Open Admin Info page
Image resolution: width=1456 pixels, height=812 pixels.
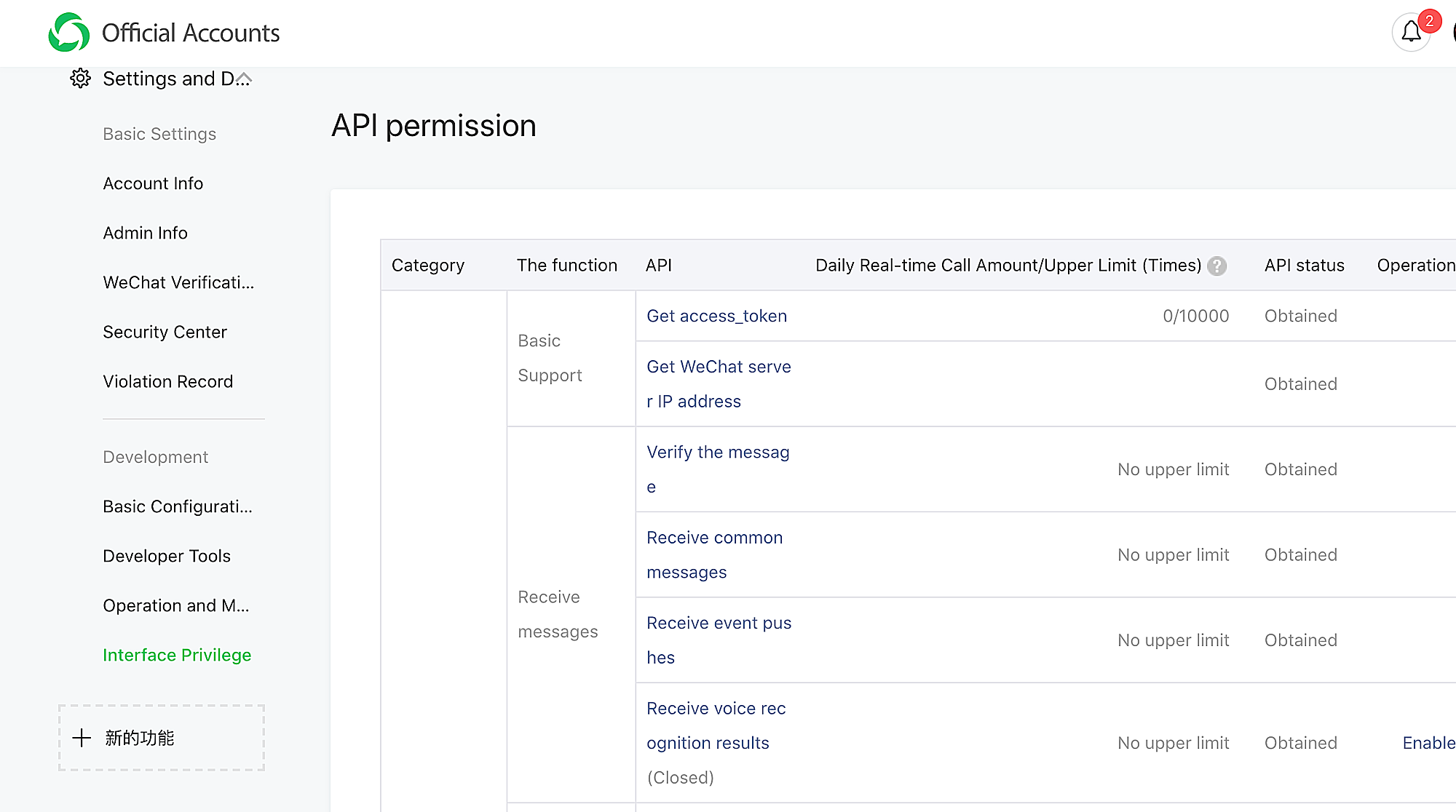pyautogui.click(x=145, y=233)
